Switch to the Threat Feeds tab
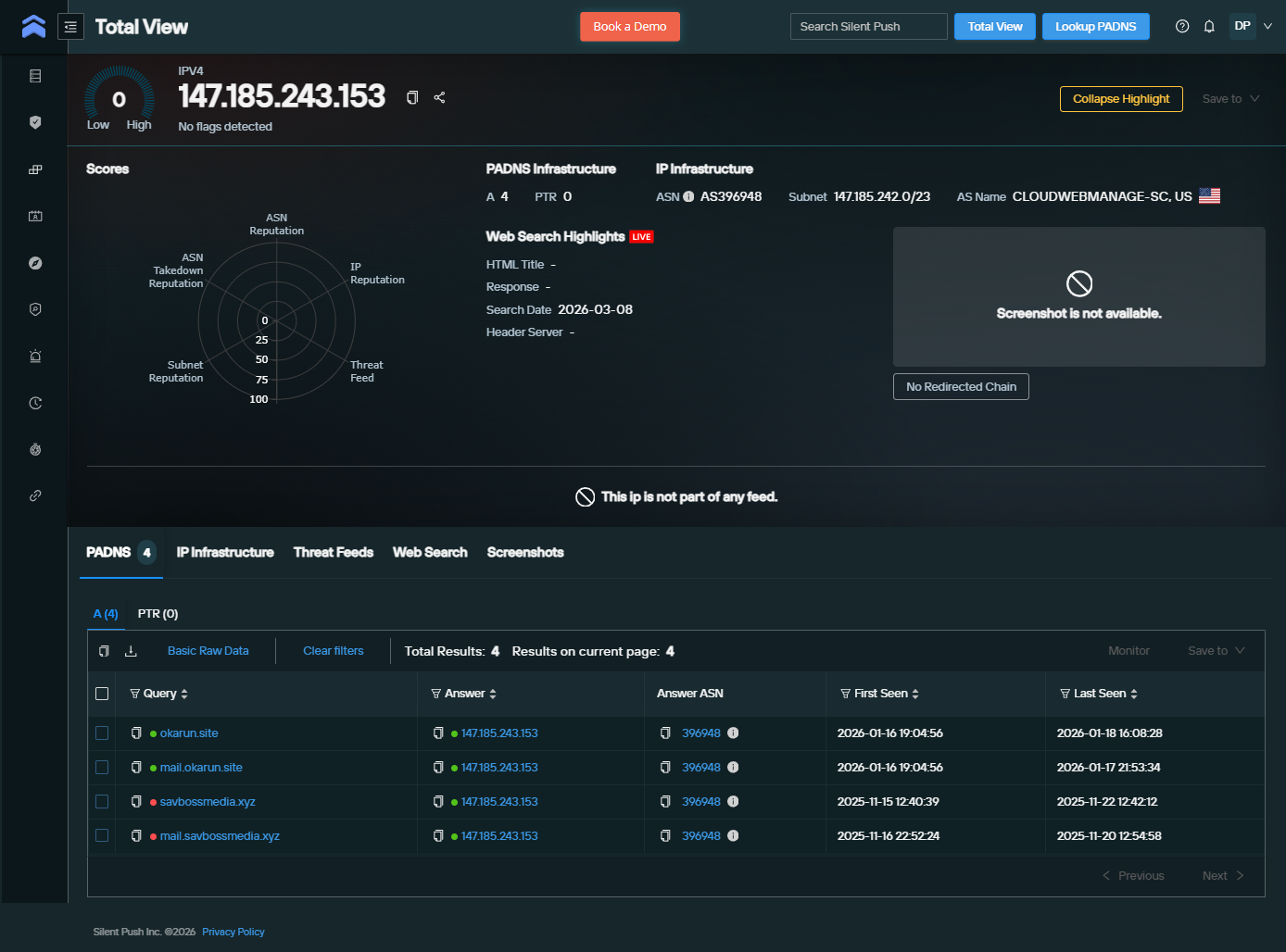 coord(333,552)
